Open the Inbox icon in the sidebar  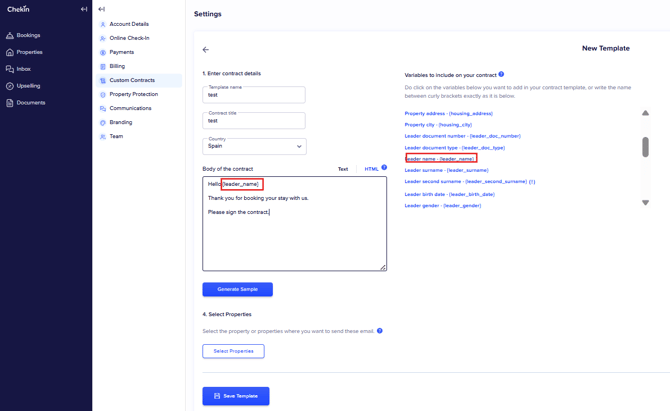pyautogui.click(x=10, y=69)
